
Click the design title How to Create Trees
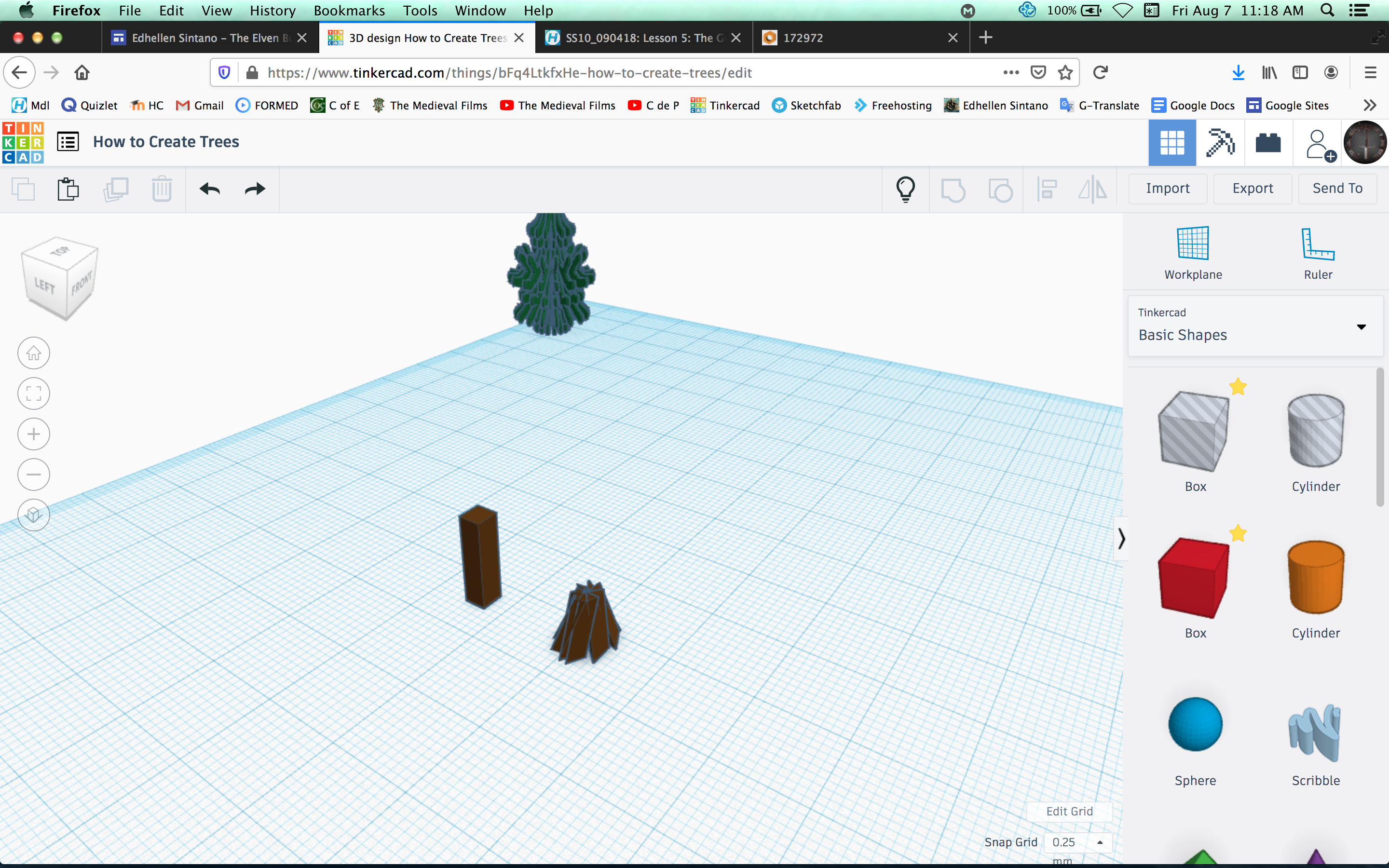coord(166,142)
